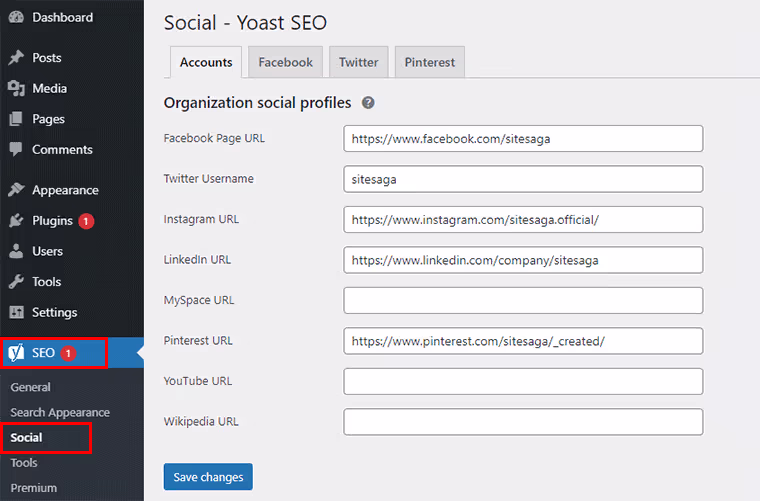Open the Settings menu
The width and height of the screenshot is (760, 501).
(x=55, y=312)
